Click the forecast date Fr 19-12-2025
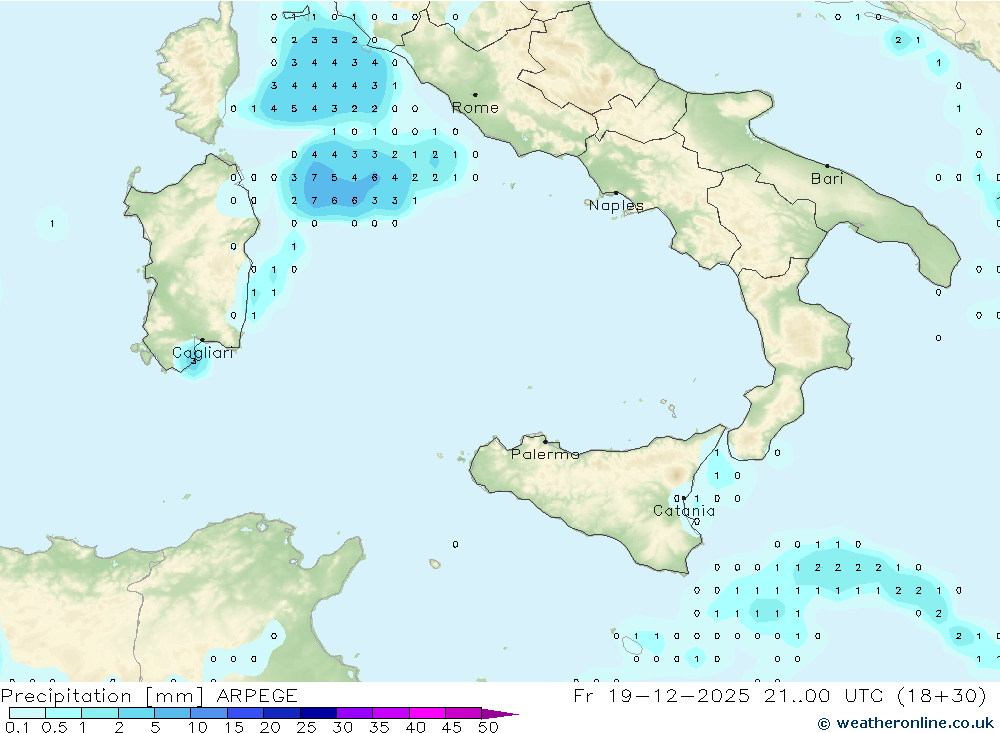The width and height of the screenshot is (1000, 733). pos(661,696)
